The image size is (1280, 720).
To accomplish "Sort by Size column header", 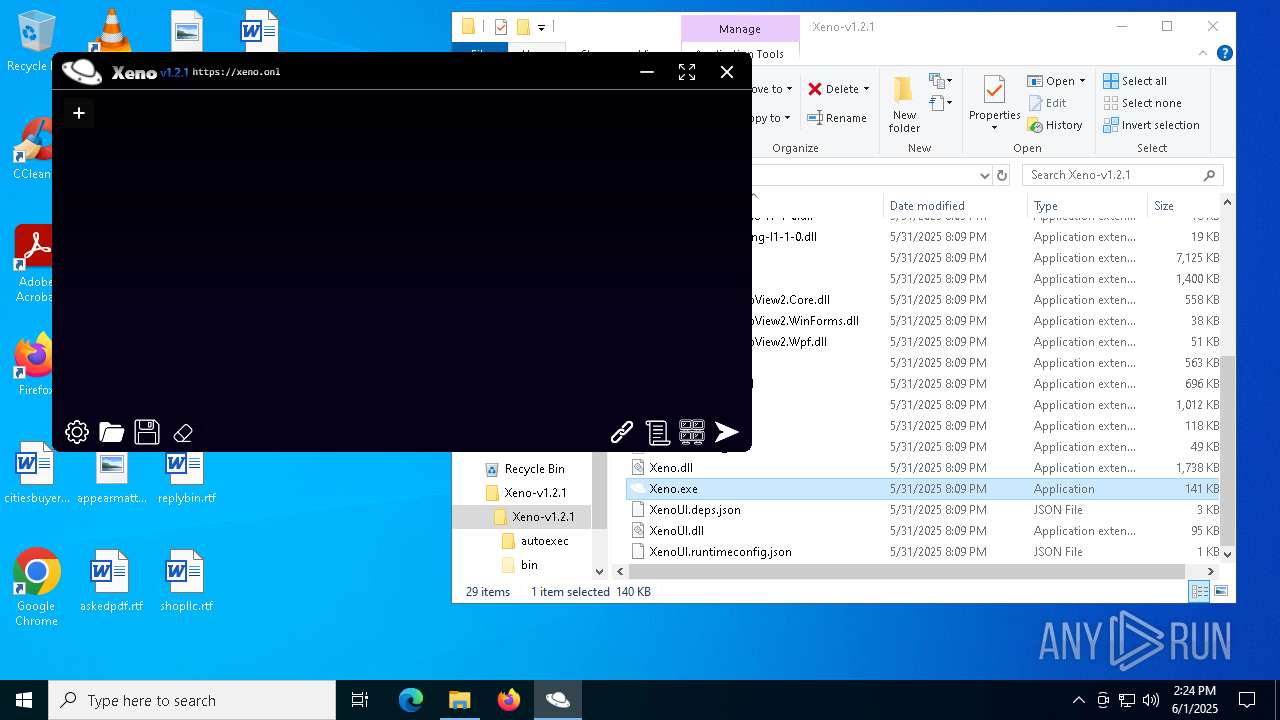I will coord(1183,206).
